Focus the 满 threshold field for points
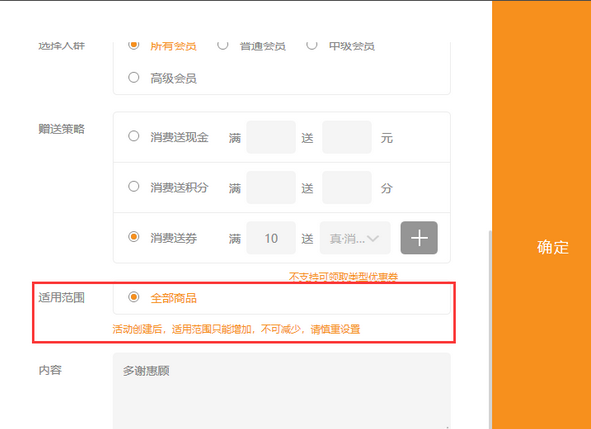The image size is (591, 429). click(x=271, y=187)
